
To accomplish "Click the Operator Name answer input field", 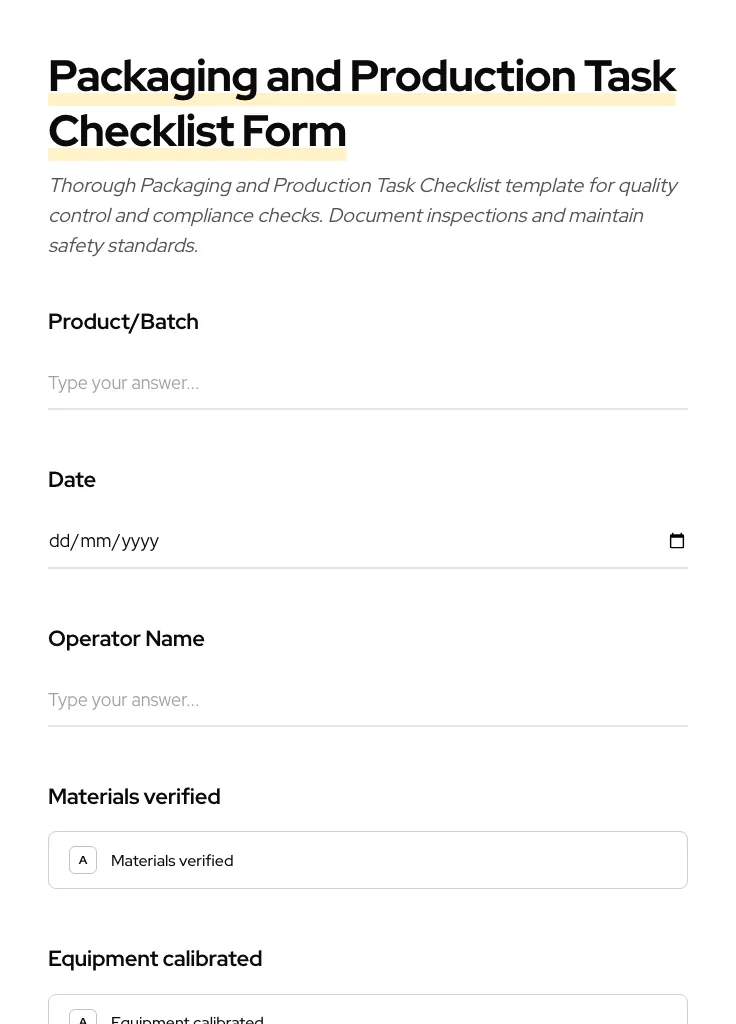I will tap(368, 700).
